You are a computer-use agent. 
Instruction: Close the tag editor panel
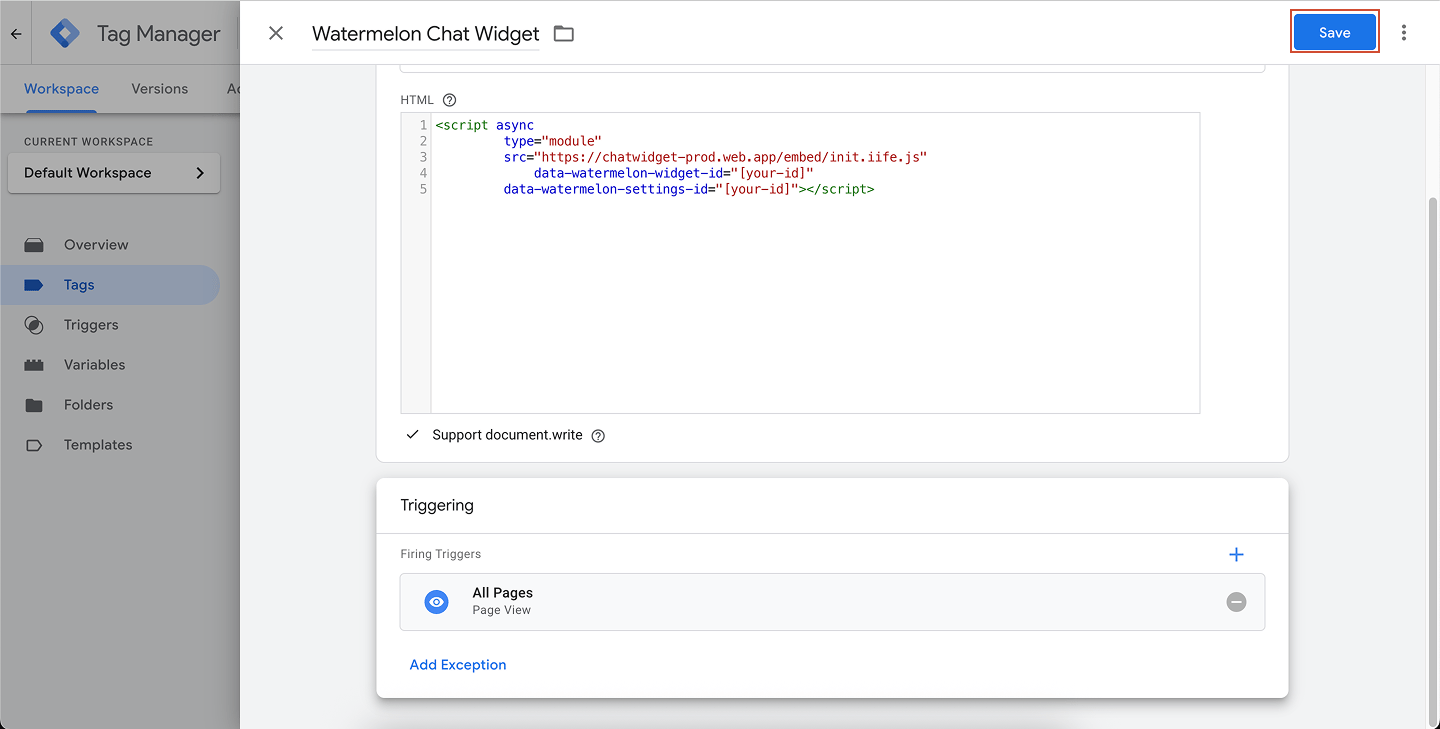[x=276, y=33]
